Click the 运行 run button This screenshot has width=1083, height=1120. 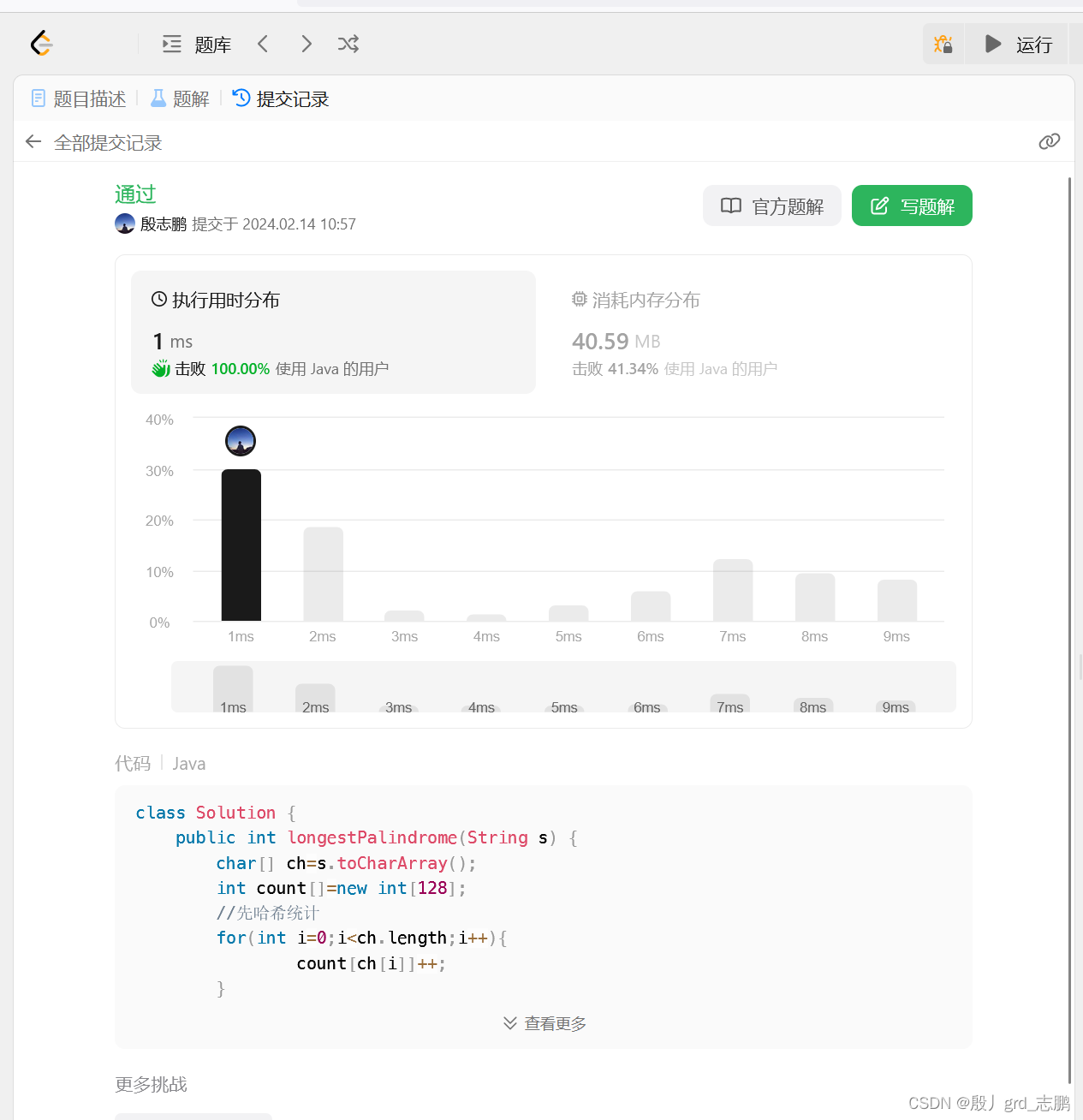click(1017, 44)
